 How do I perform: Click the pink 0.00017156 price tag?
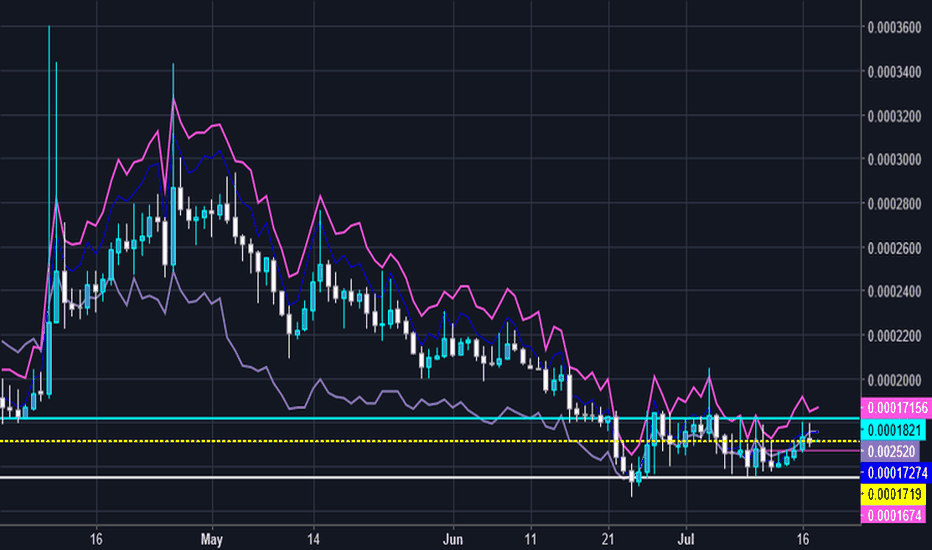click(896, 408)
